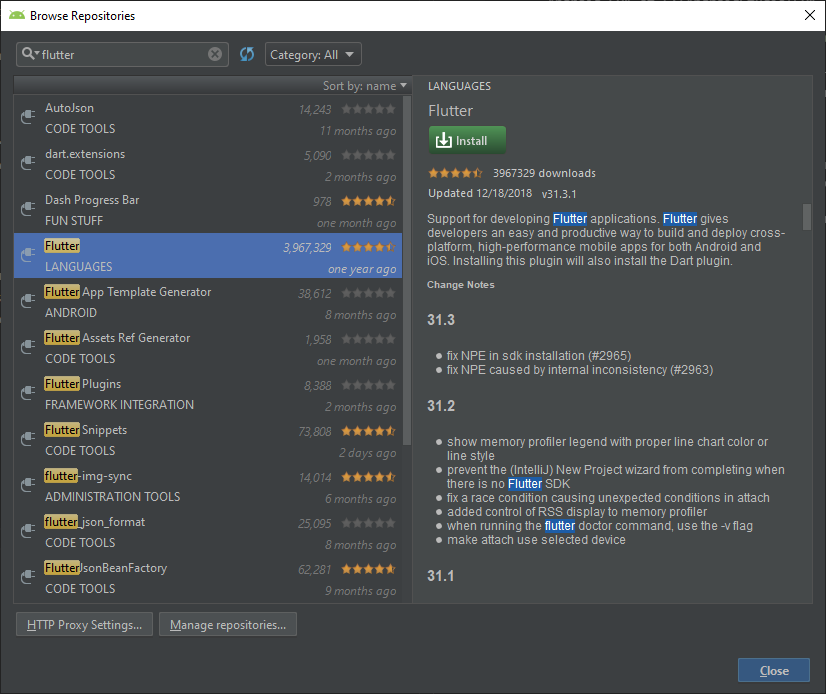The width and height of the screenshot is (826, 694).
Task: Click 'added control of RSS display to memory profiler' note
Action: [577, 512]
